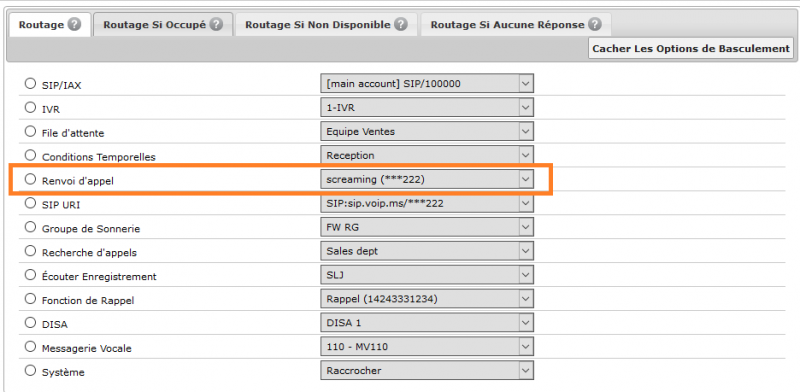Choose the Système radio option
Image resolution: width=800 pixels, height=392 pixels.
coord(31,370)
